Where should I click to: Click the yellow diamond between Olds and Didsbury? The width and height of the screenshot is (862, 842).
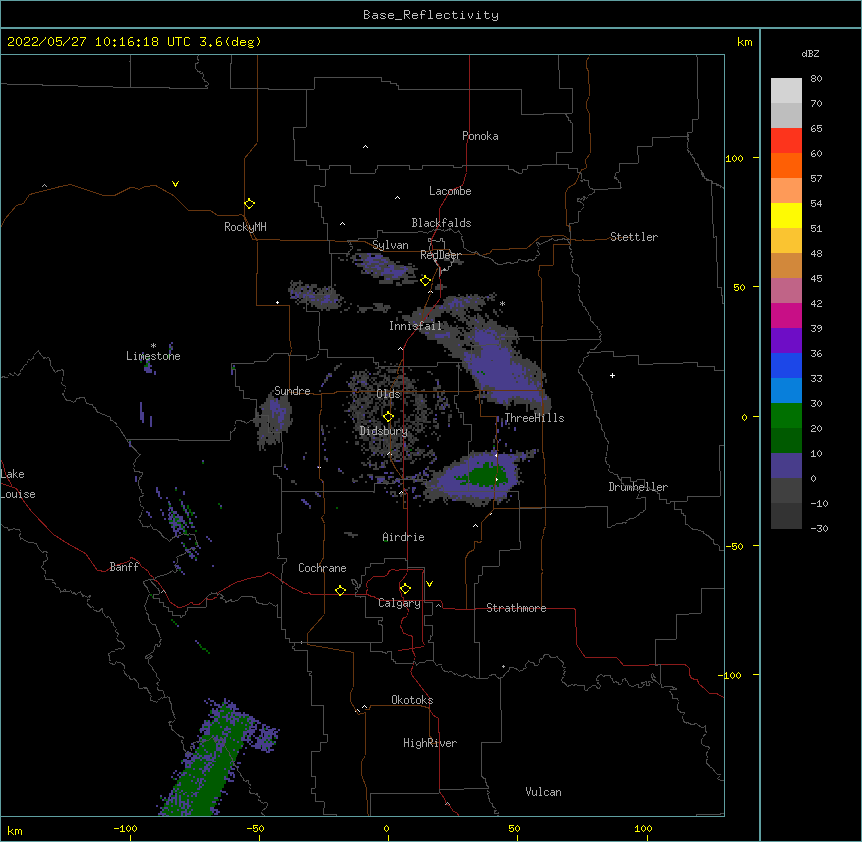389,417
